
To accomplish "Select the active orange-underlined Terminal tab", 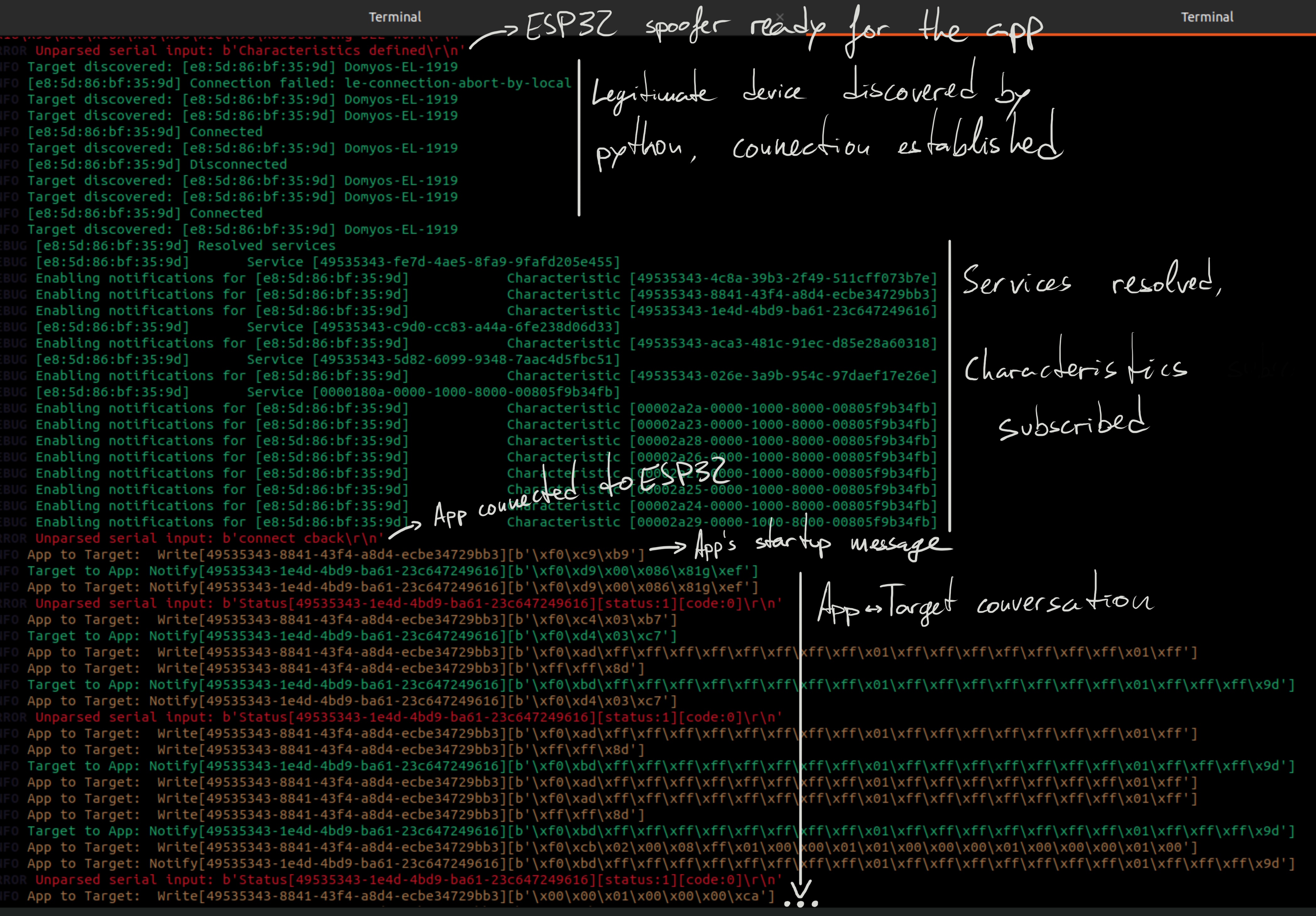I will tap(1206, 17).
